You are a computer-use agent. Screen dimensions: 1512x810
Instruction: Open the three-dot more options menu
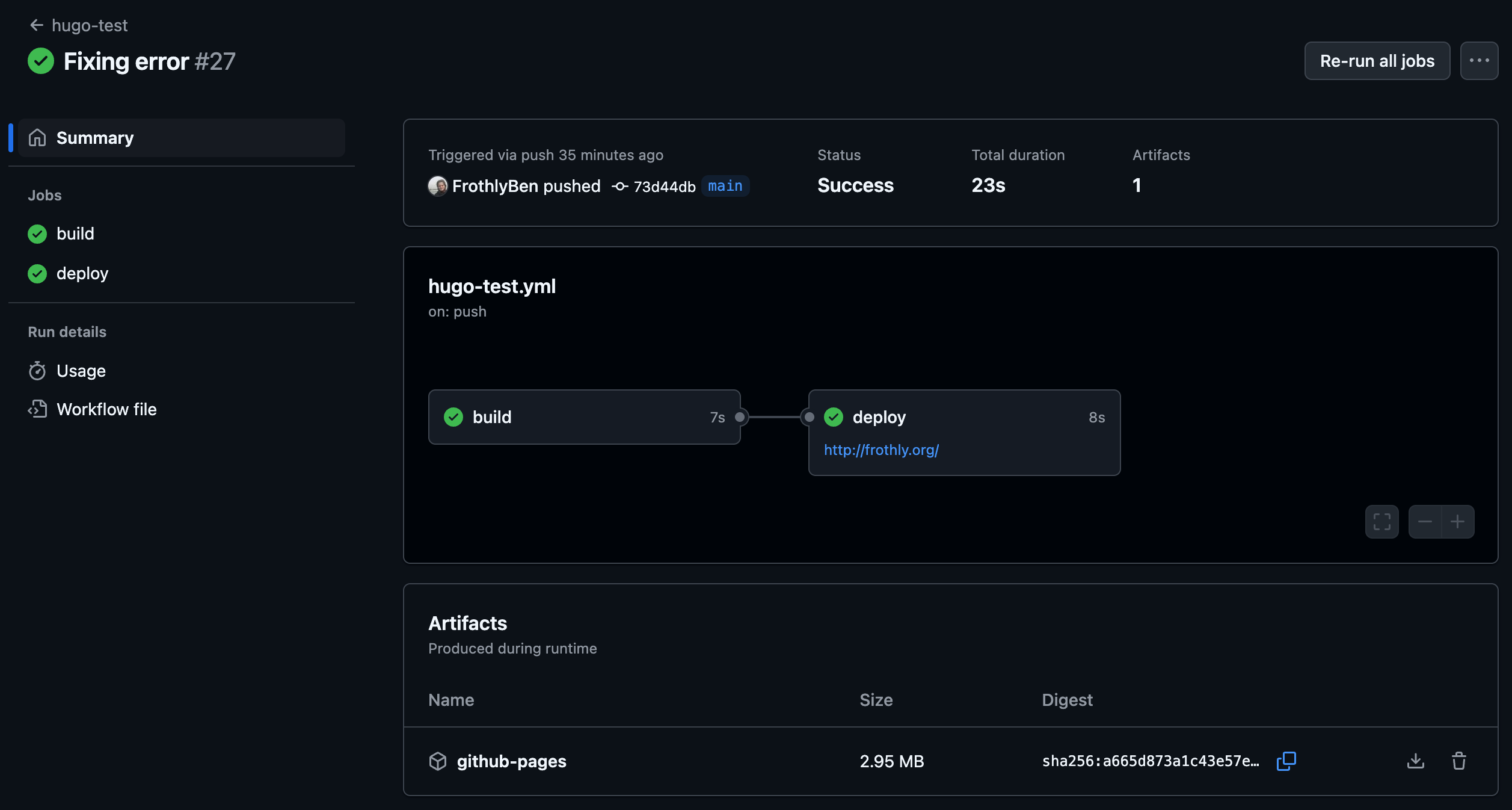pyautogui.click(x=1479, y=61)
